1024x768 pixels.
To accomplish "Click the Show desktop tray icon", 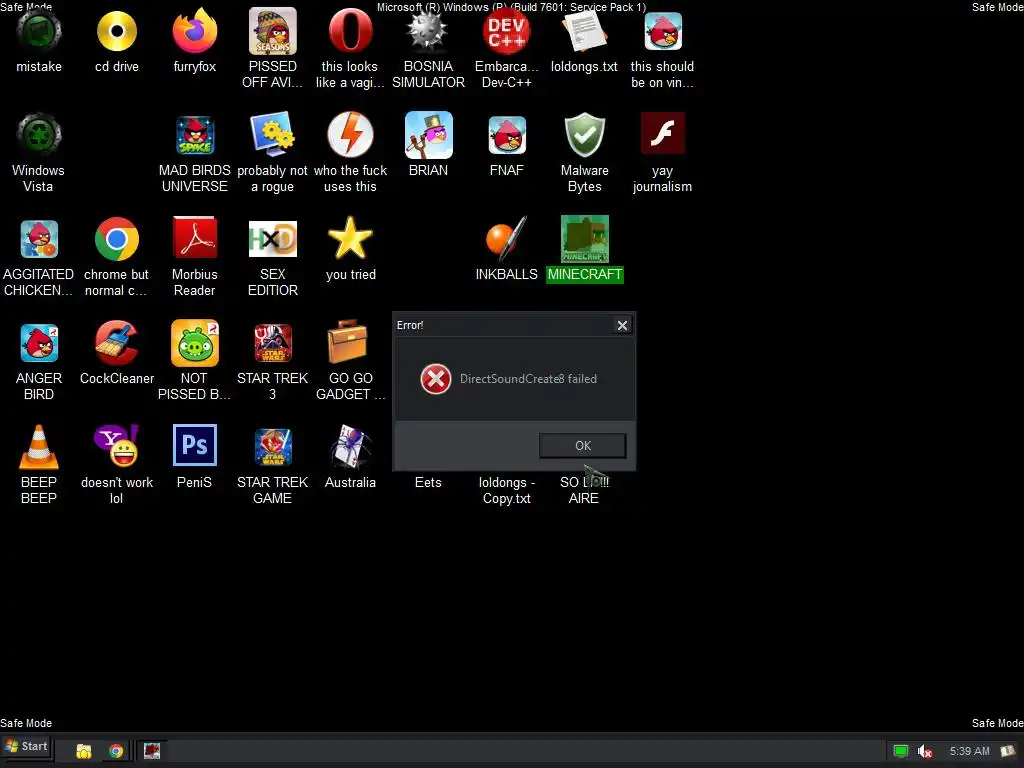I will [1008, 751].
